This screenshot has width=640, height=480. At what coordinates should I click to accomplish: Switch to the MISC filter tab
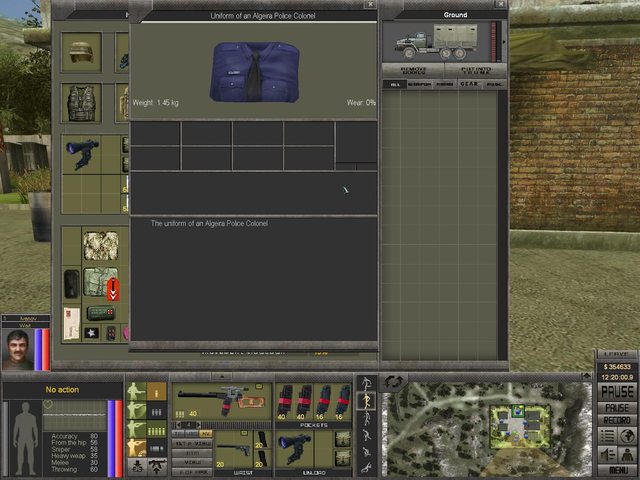[x=494, y=84]
